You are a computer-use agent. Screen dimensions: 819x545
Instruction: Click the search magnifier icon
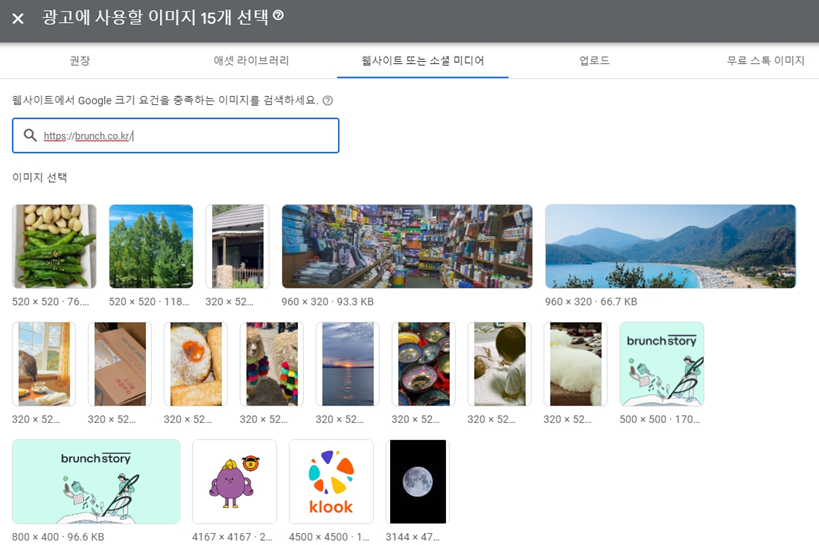tap(30, 135)
